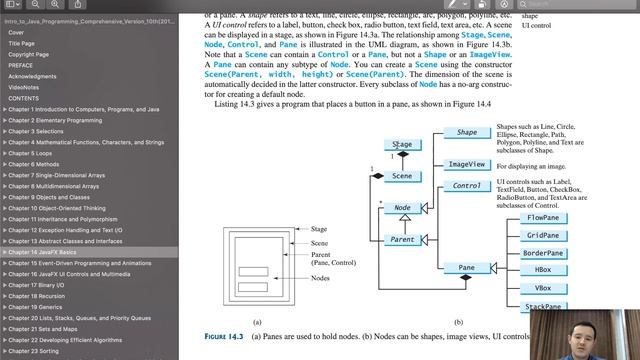Click the Control box in diagram
This screenshot has height=360, width=640.
[x=467, y=186]
